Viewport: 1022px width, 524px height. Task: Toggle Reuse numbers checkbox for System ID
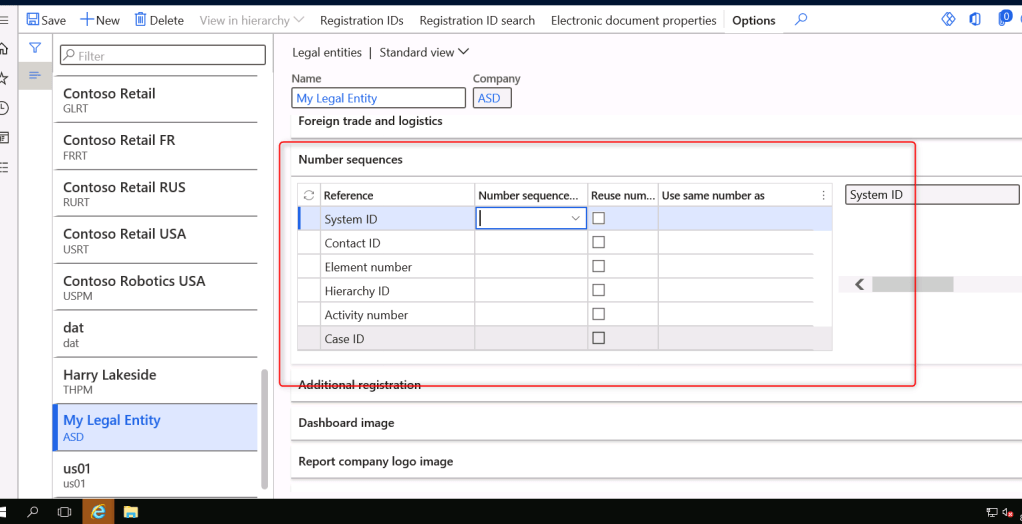click(599, 218)
